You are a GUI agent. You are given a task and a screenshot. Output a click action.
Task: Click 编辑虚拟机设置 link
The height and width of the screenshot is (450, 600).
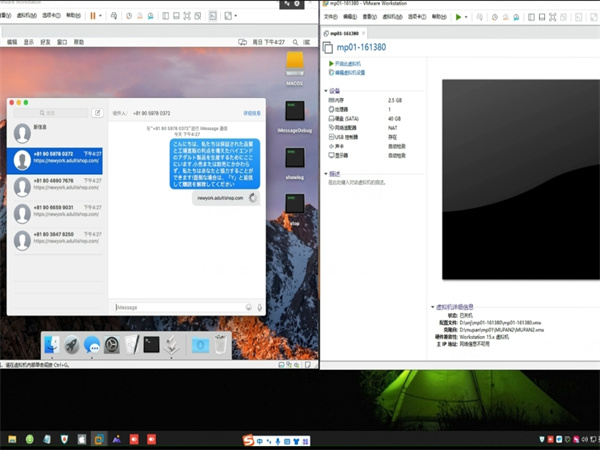click(x=352, y=72)
